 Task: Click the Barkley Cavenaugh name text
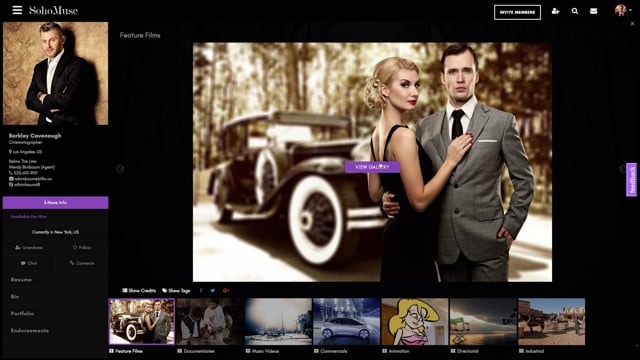pyautogui.click(x=35, y=136)
